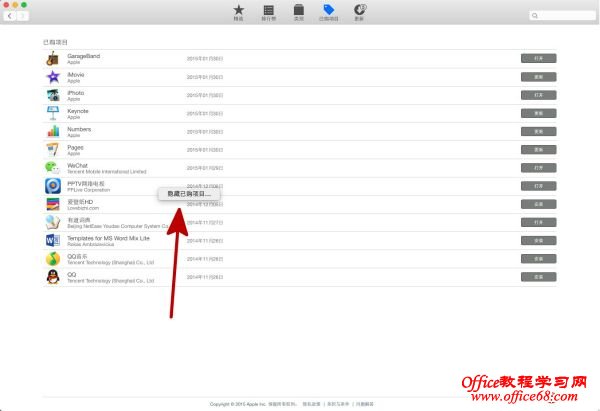Click the GarageBand guitar icon

click(53, 59)
